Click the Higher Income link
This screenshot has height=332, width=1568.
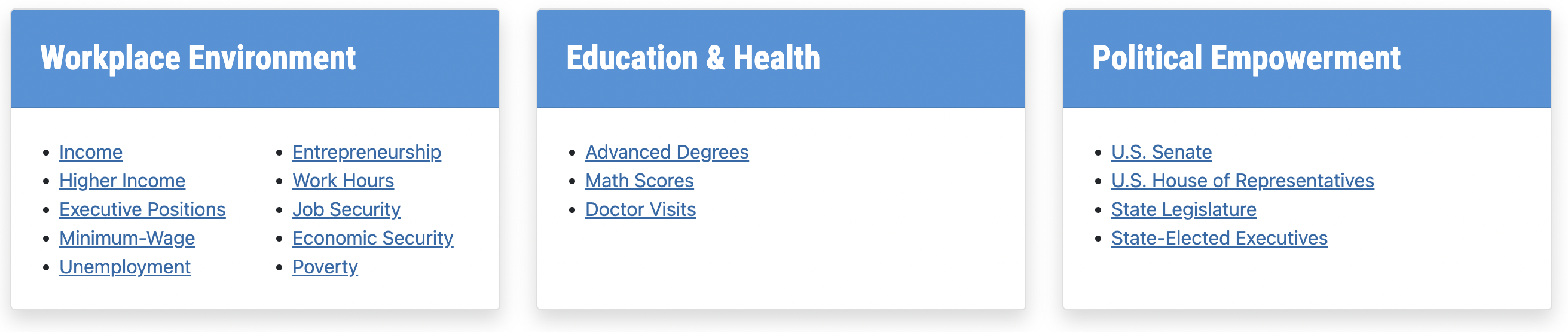point(122,180)
